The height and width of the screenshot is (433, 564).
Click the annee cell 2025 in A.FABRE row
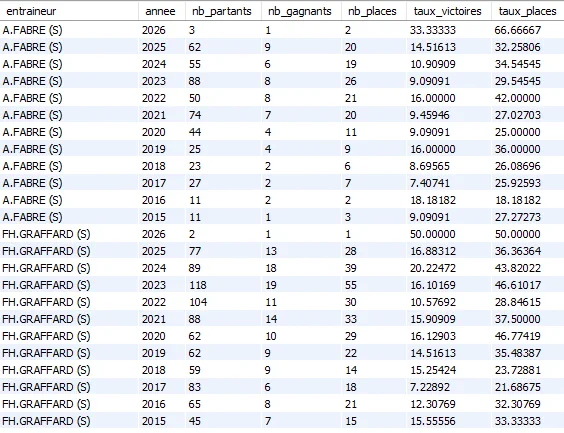[x=162, y=47]
